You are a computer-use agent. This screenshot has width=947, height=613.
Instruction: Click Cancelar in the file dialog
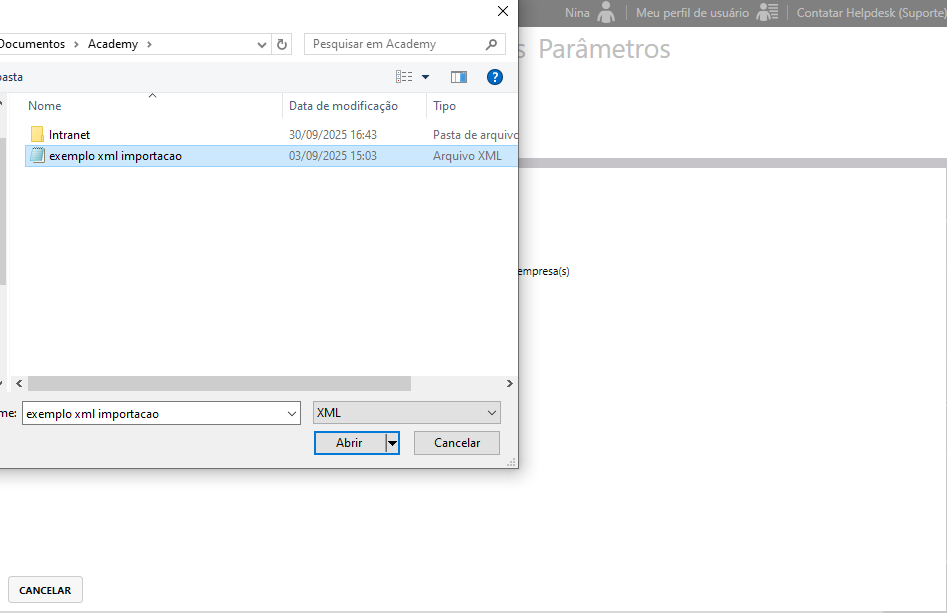[456, 442]
